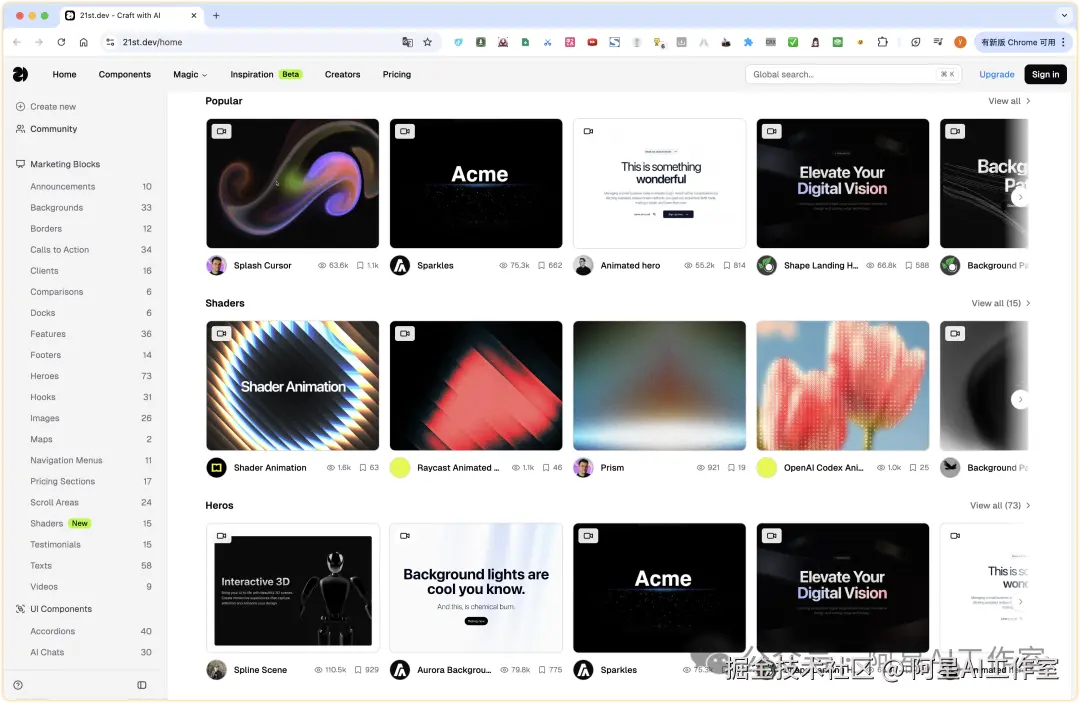Click the Sign in button
The height and width of the screenshot is (703, 1080).
point(1046,74)
